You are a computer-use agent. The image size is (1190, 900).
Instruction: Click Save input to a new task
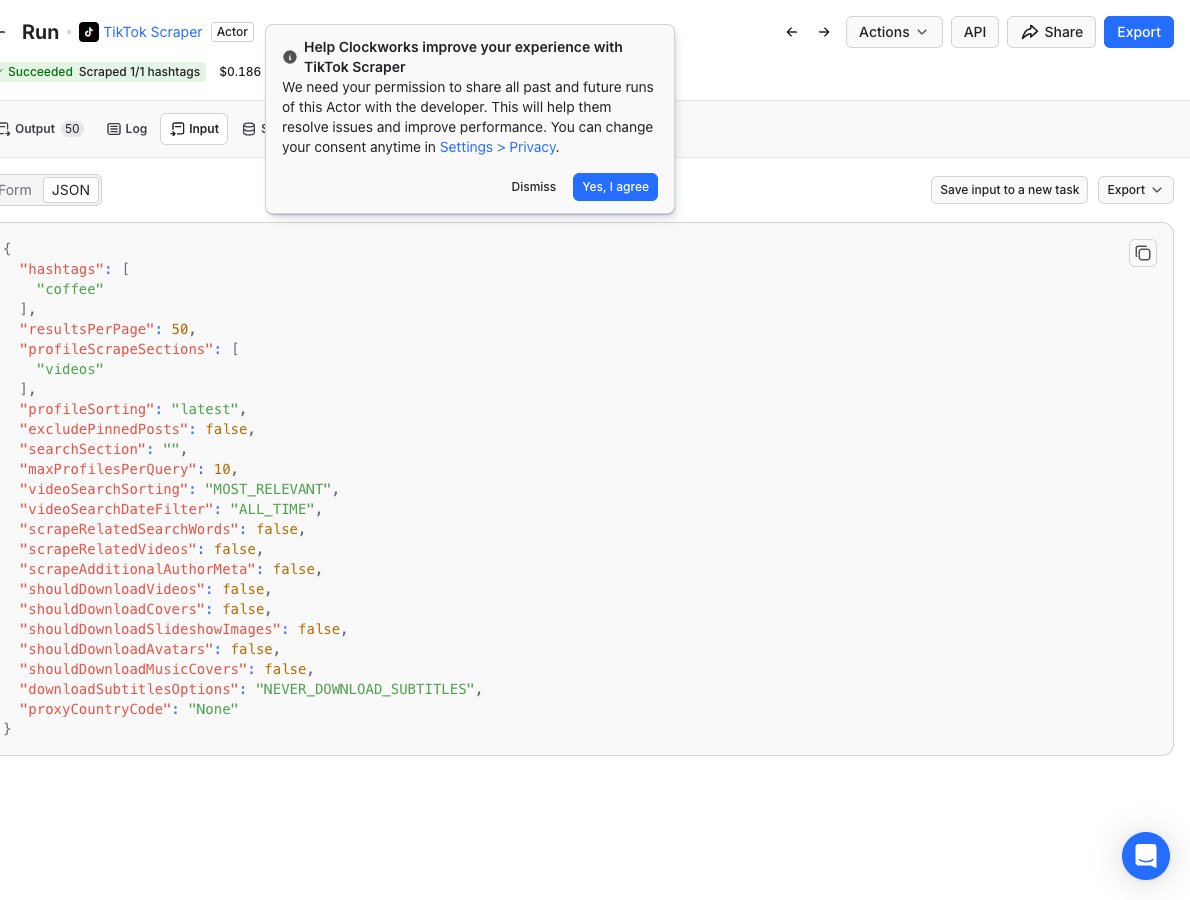click(1009, 190)
